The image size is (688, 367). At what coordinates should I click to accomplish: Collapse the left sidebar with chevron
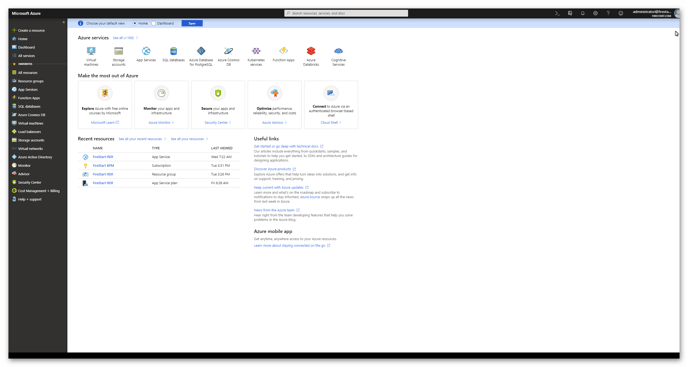pos(64,22)
